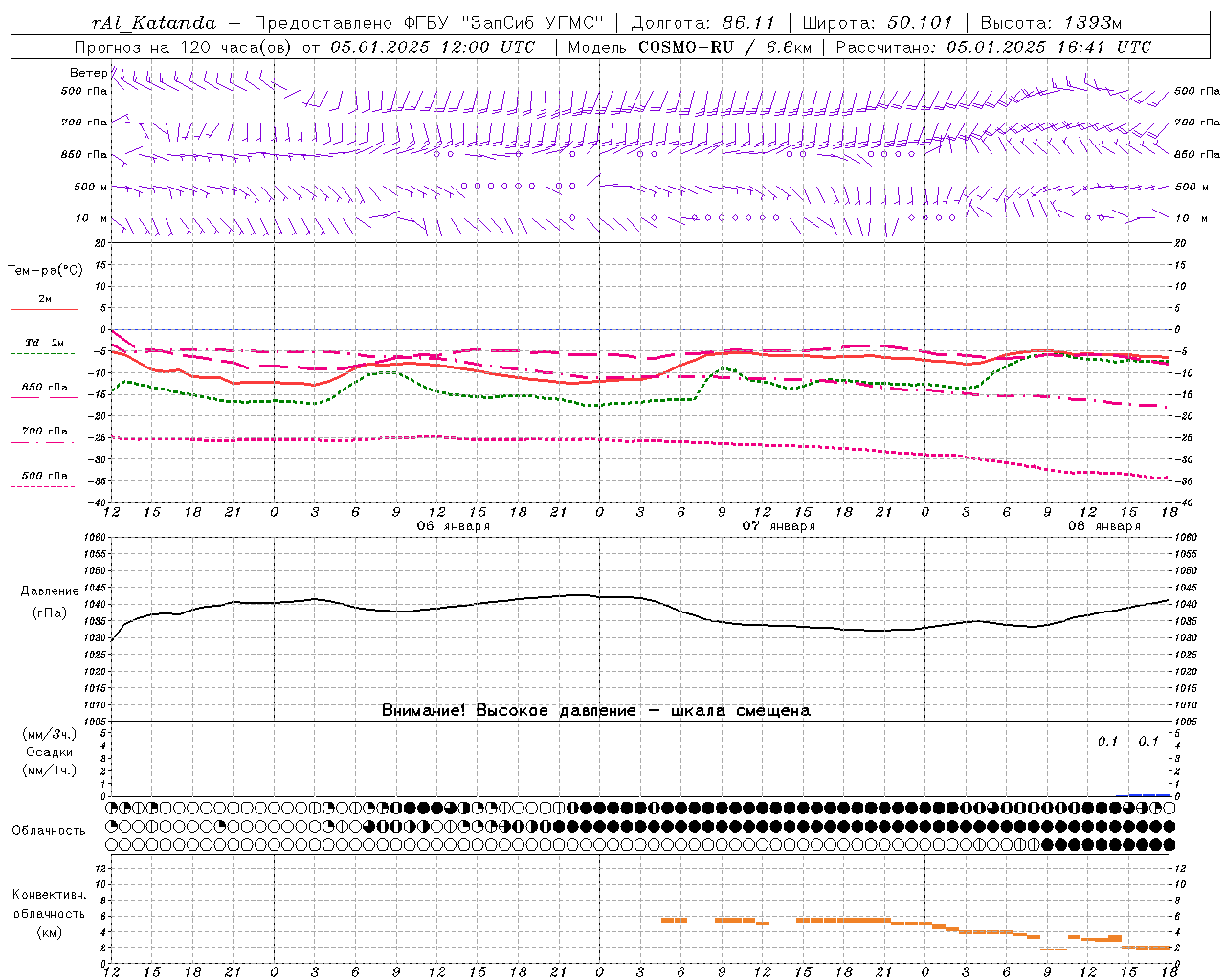This screenshot has width=1225, height=980.
Task: Click the provider text ФГБУ "ЗапСиб УГМС"
Action: [x=503, y=23]
